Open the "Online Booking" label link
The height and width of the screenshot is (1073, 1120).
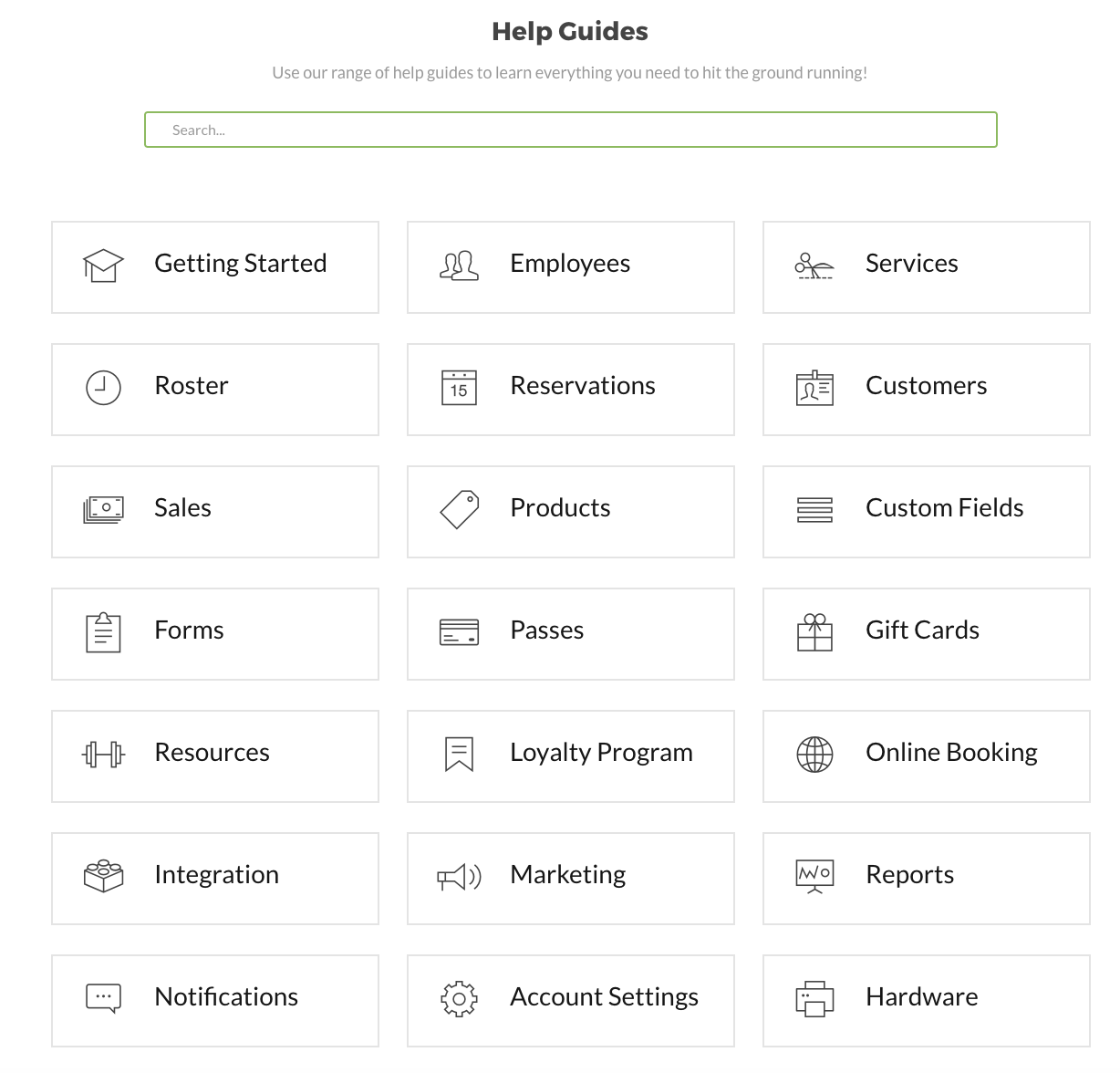(x=951, y=752)
